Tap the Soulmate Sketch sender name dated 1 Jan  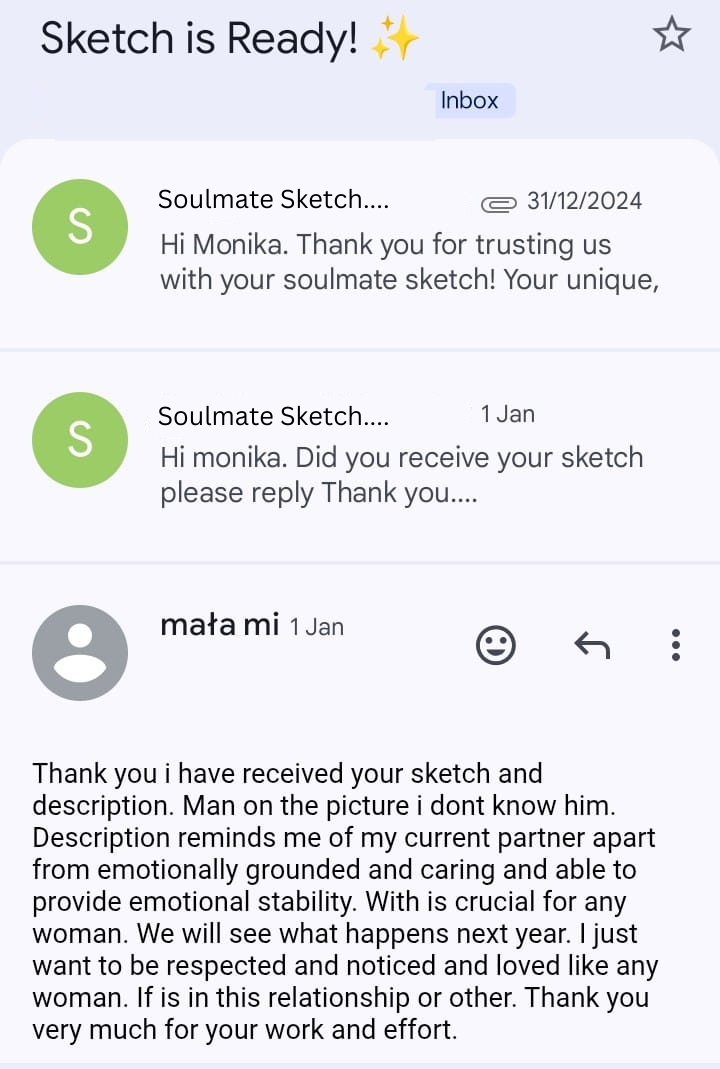(x=273, y=415)
